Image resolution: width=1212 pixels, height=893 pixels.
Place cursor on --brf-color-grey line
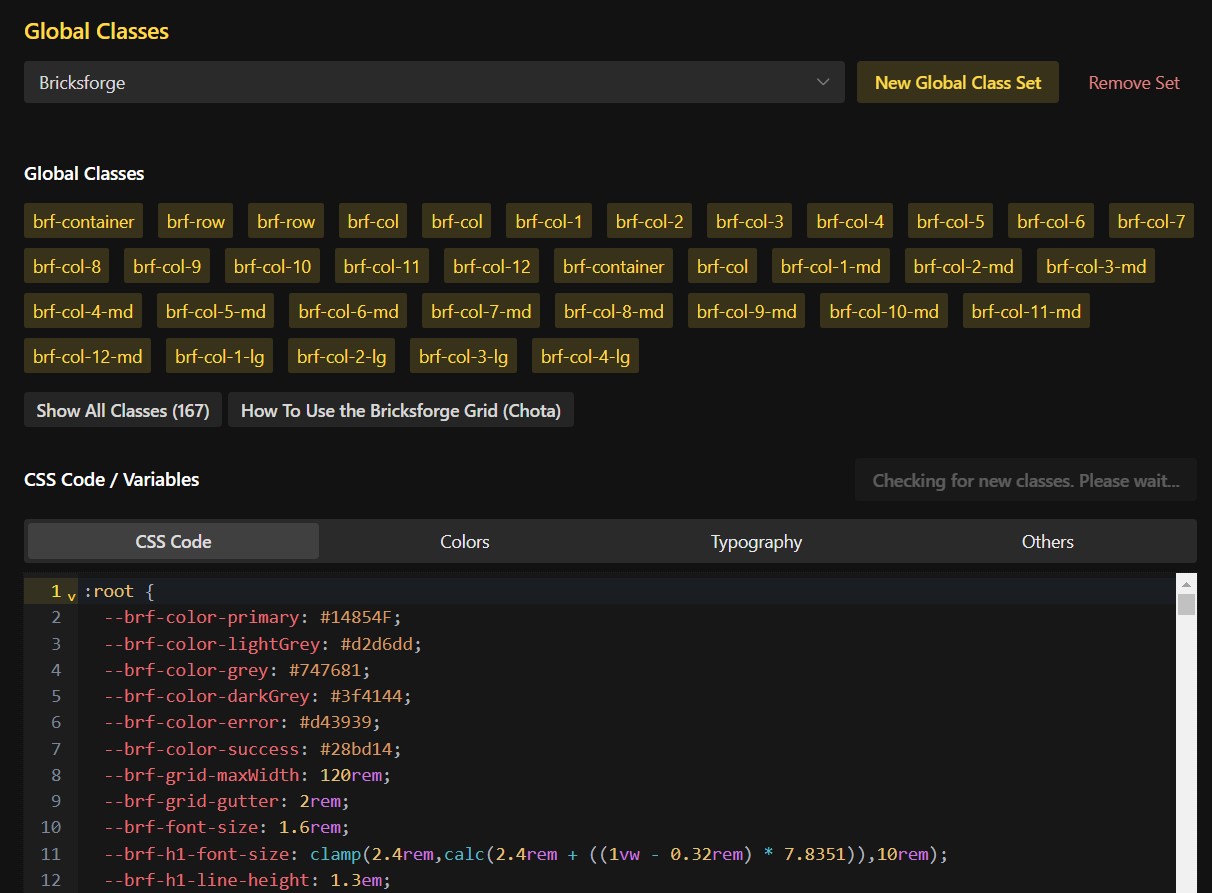(237, 669)
